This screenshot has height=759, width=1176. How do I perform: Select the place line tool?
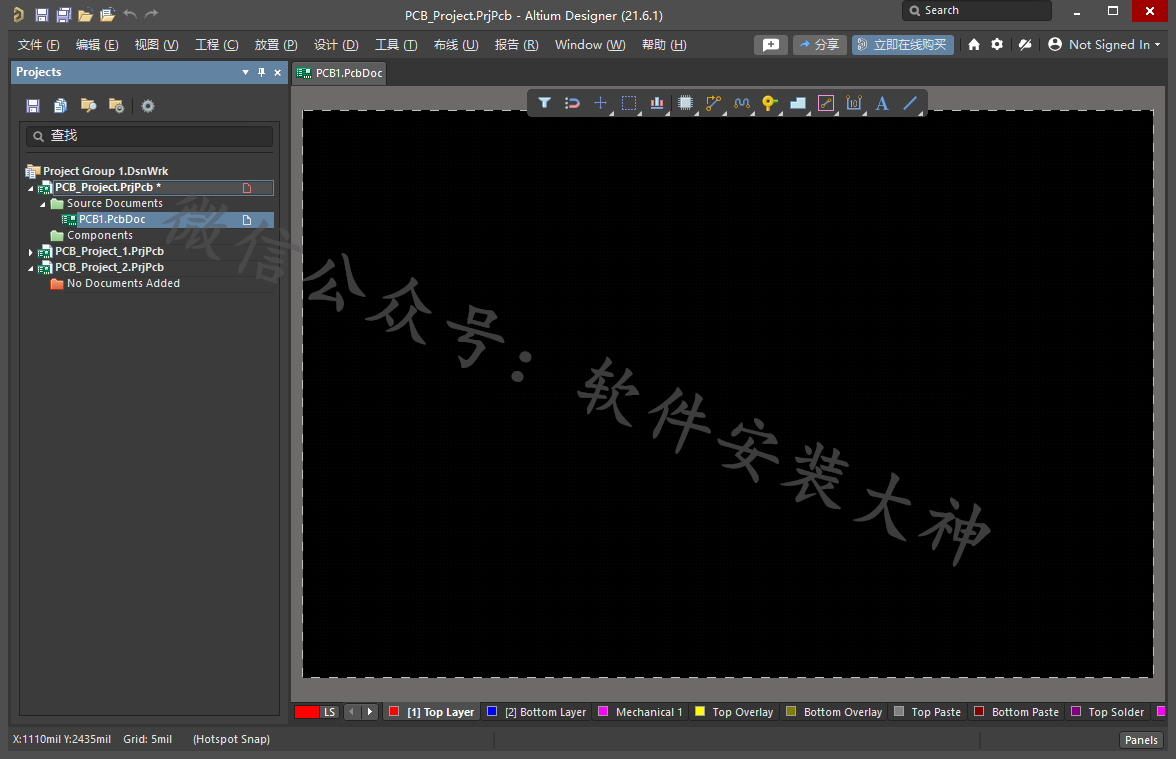point(910,103)
